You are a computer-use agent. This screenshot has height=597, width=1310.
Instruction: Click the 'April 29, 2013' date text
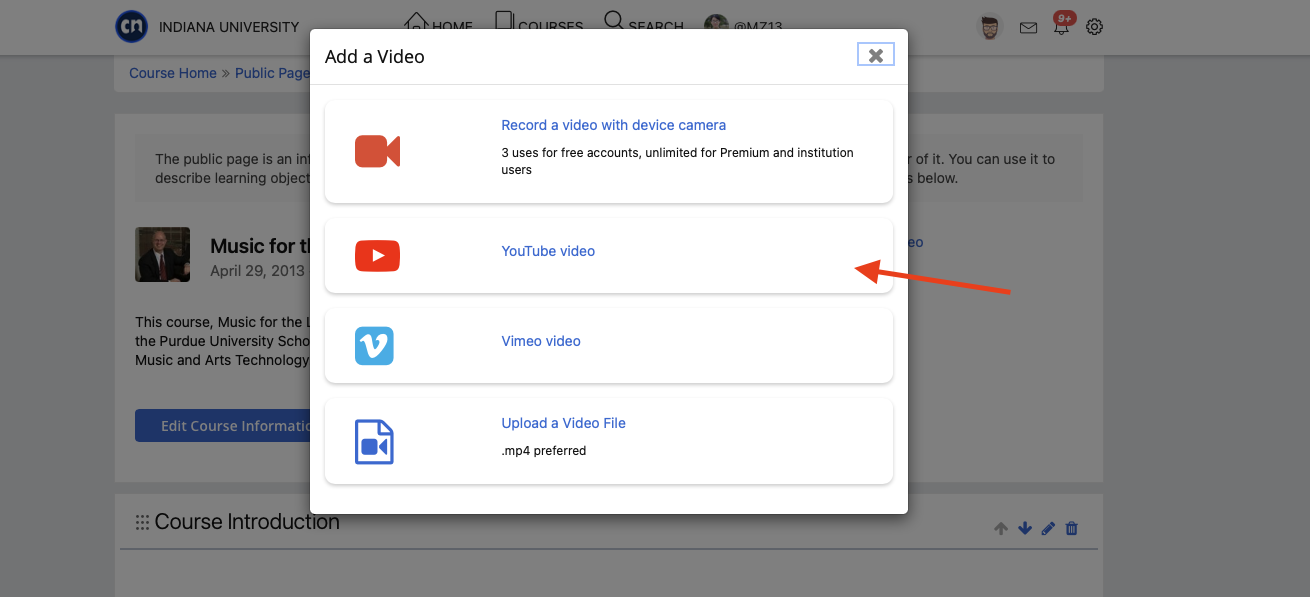pos(257,270)
